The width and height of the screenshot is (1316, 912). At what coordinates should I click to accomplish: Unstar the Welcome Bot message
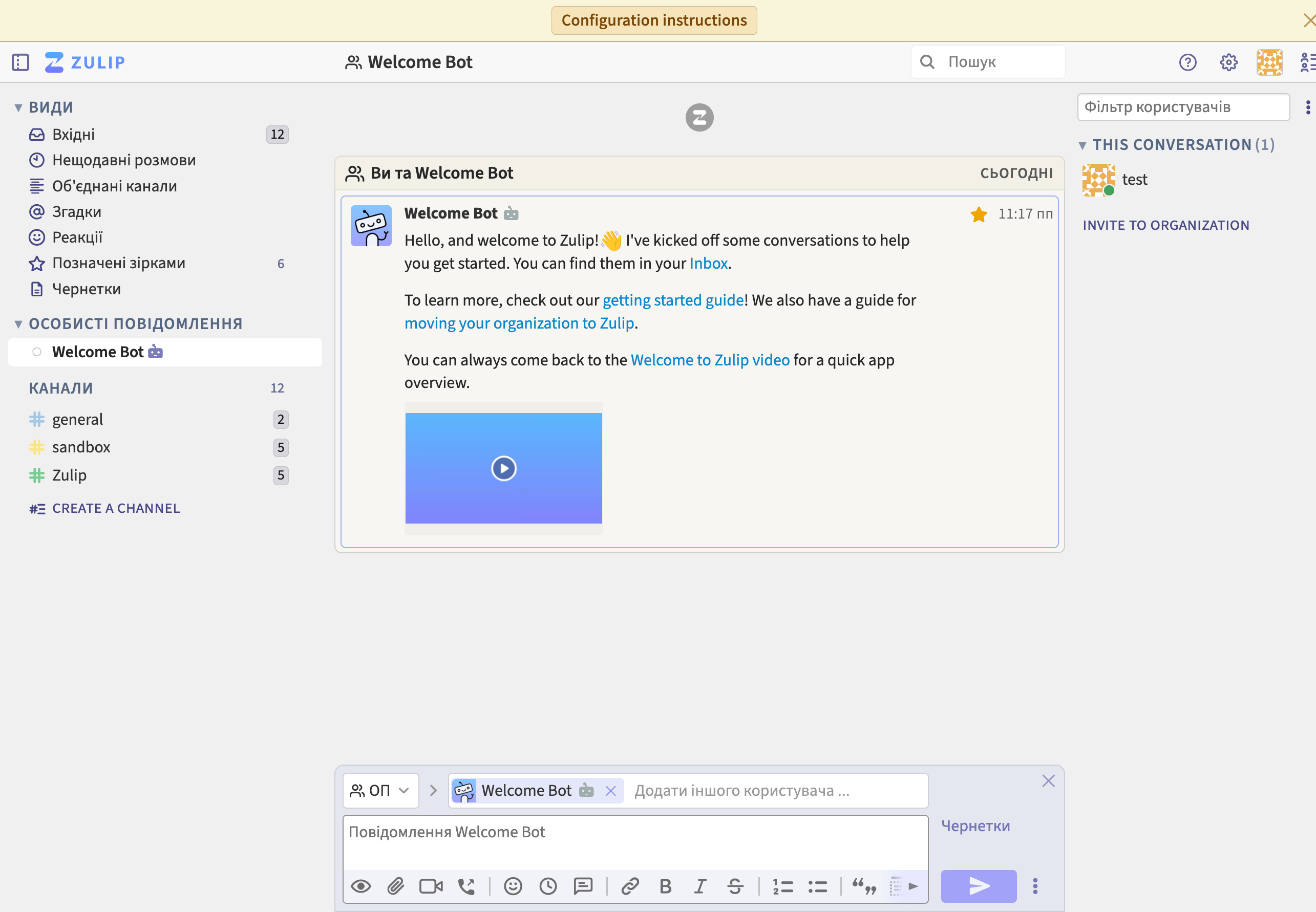coord(978,214)
